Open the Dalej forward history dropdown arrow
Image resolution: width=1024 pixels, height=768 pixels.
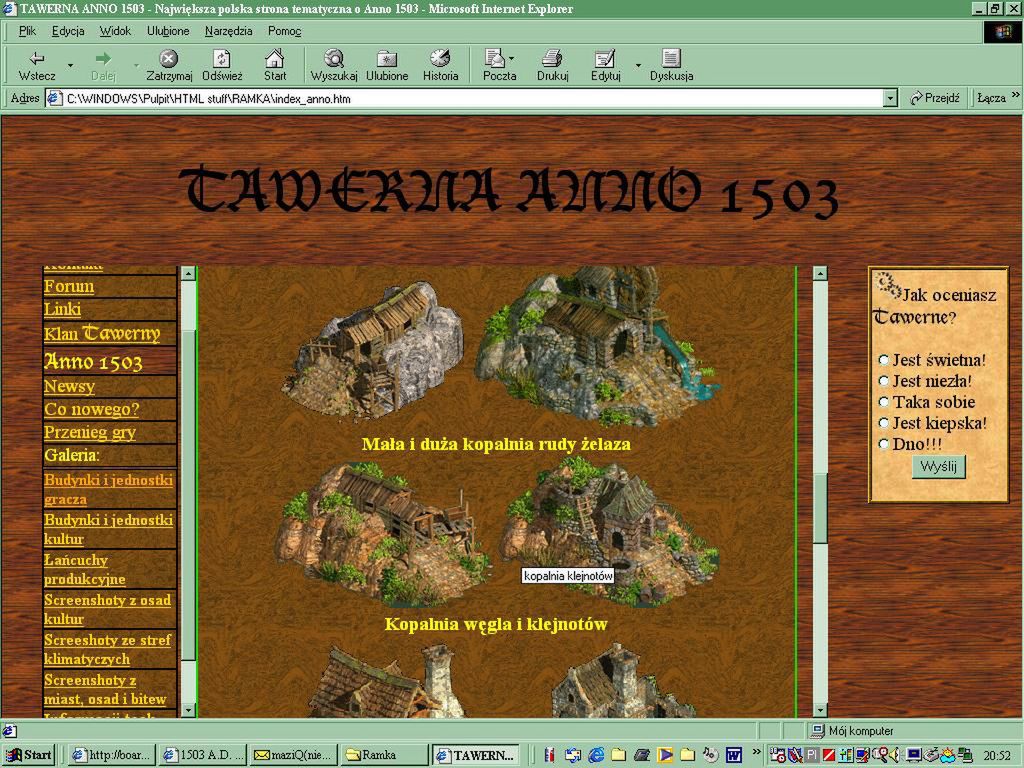(136, 65)
